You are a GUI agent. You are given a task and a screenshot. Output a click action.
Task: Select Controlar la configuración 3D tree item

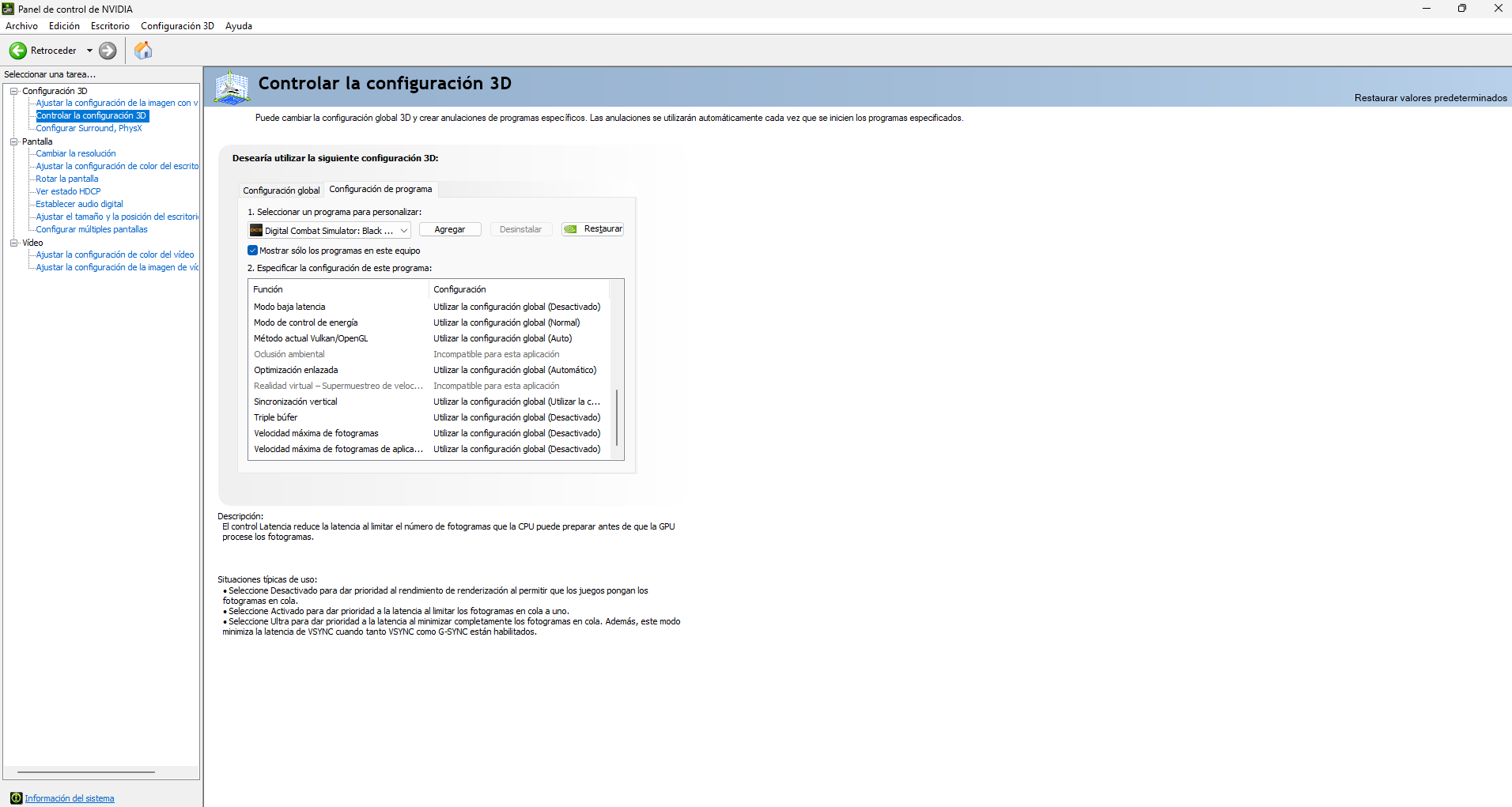tap(92, 115)
